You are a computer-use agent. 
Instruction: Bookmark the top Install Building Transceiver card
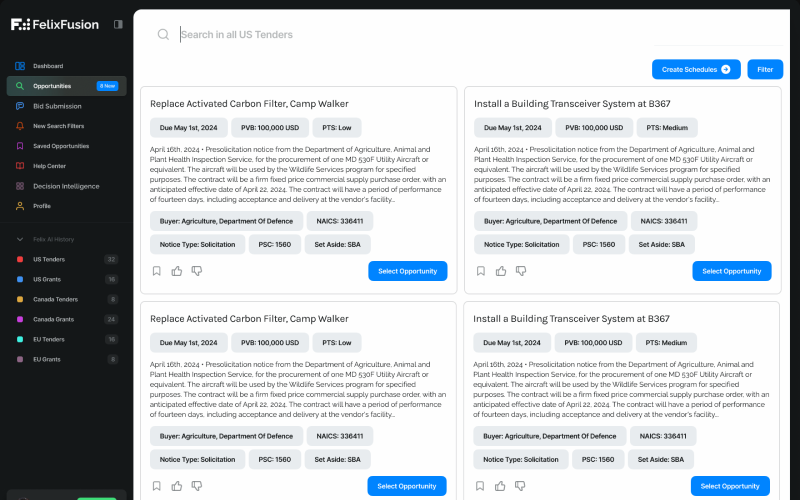(x=481, y=271)
